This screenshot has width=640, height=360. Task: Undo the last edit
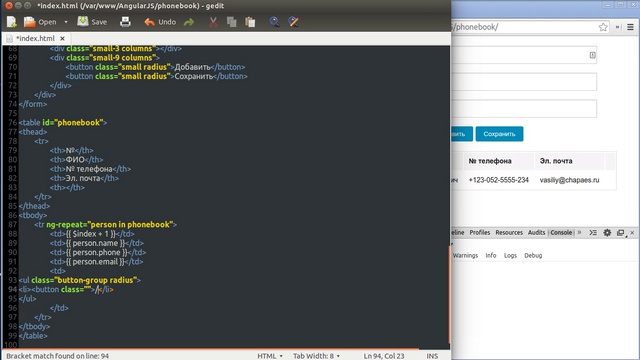pos(160,22)
